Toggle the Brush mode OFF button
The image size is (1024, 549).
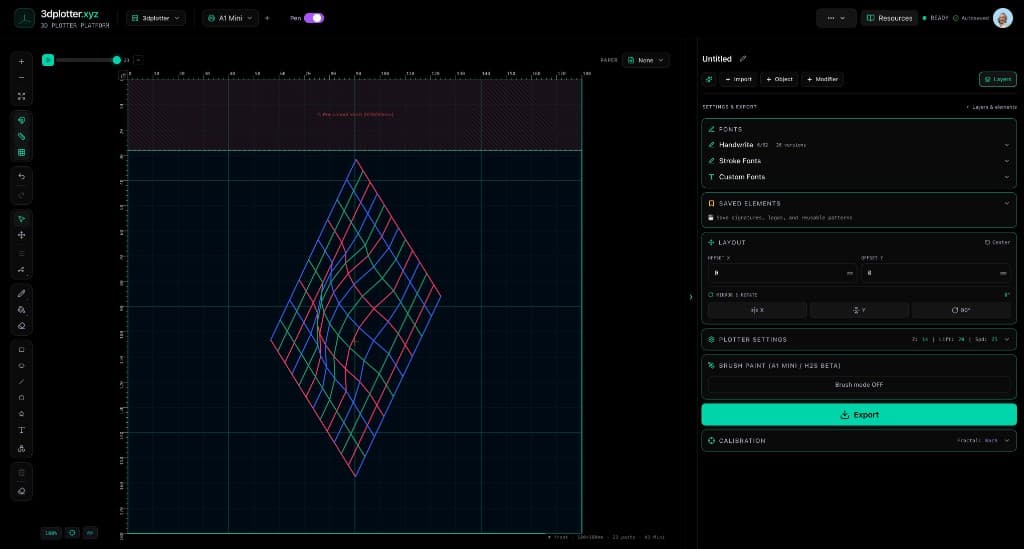[x=859, y=384]
